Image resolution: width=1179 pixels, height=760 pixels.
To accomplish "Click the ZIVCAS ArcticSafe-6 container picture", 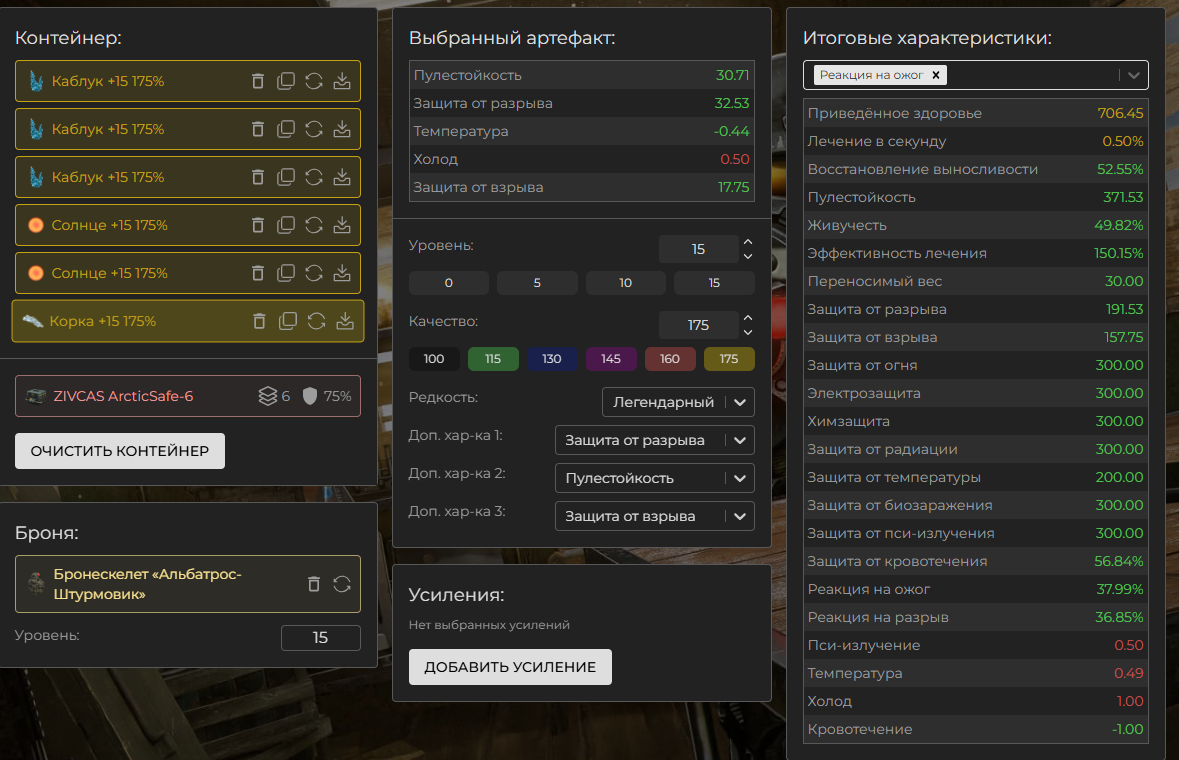I will [x=35, y=396].
